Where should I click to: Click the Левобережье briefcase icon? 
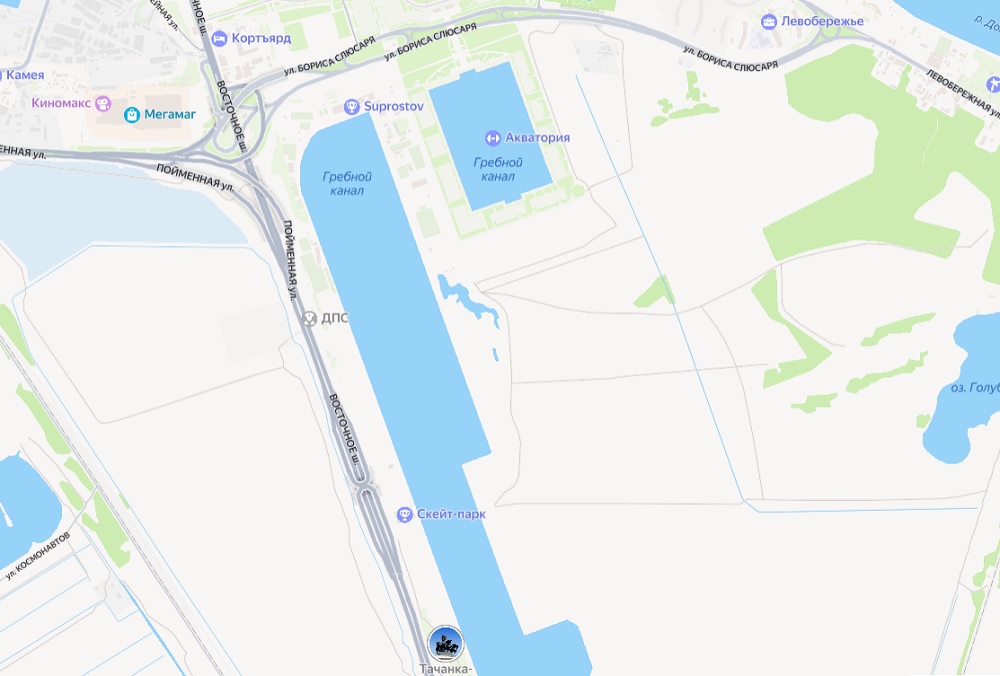(769, 22)
